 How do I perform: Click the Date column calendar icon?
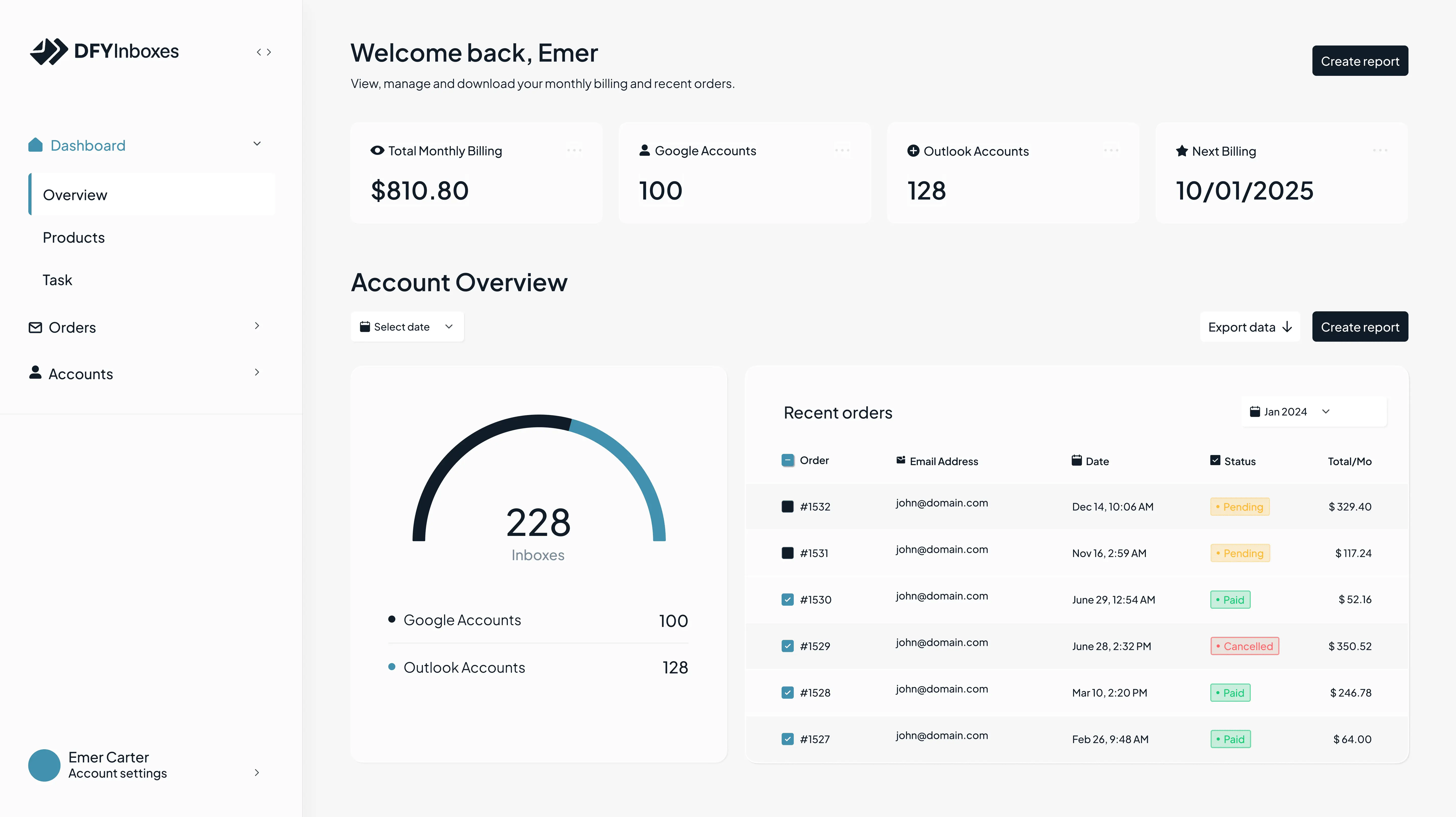point(1077,460)
